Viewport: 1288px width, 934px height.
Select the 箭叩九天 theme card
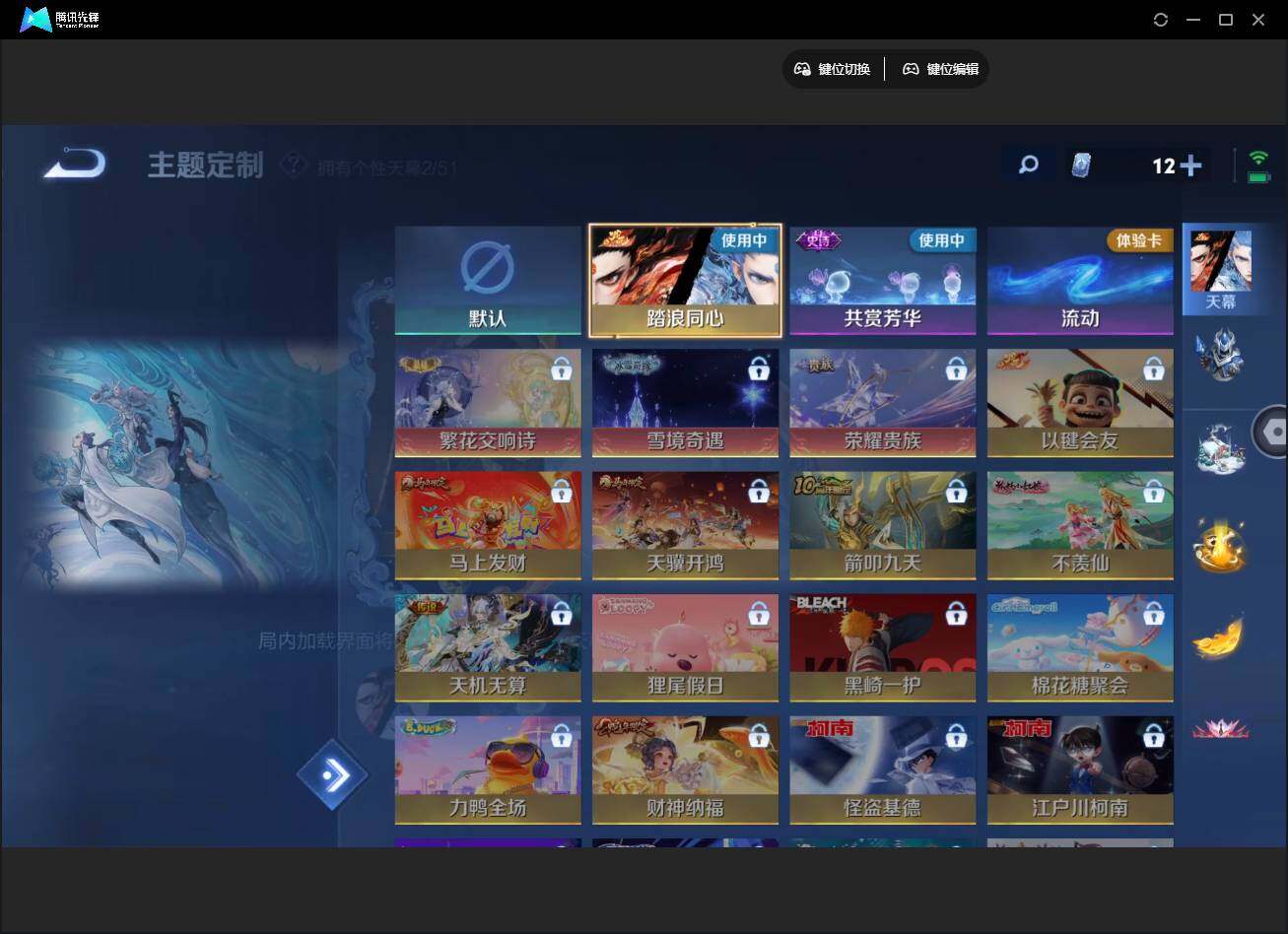(883, 525)
